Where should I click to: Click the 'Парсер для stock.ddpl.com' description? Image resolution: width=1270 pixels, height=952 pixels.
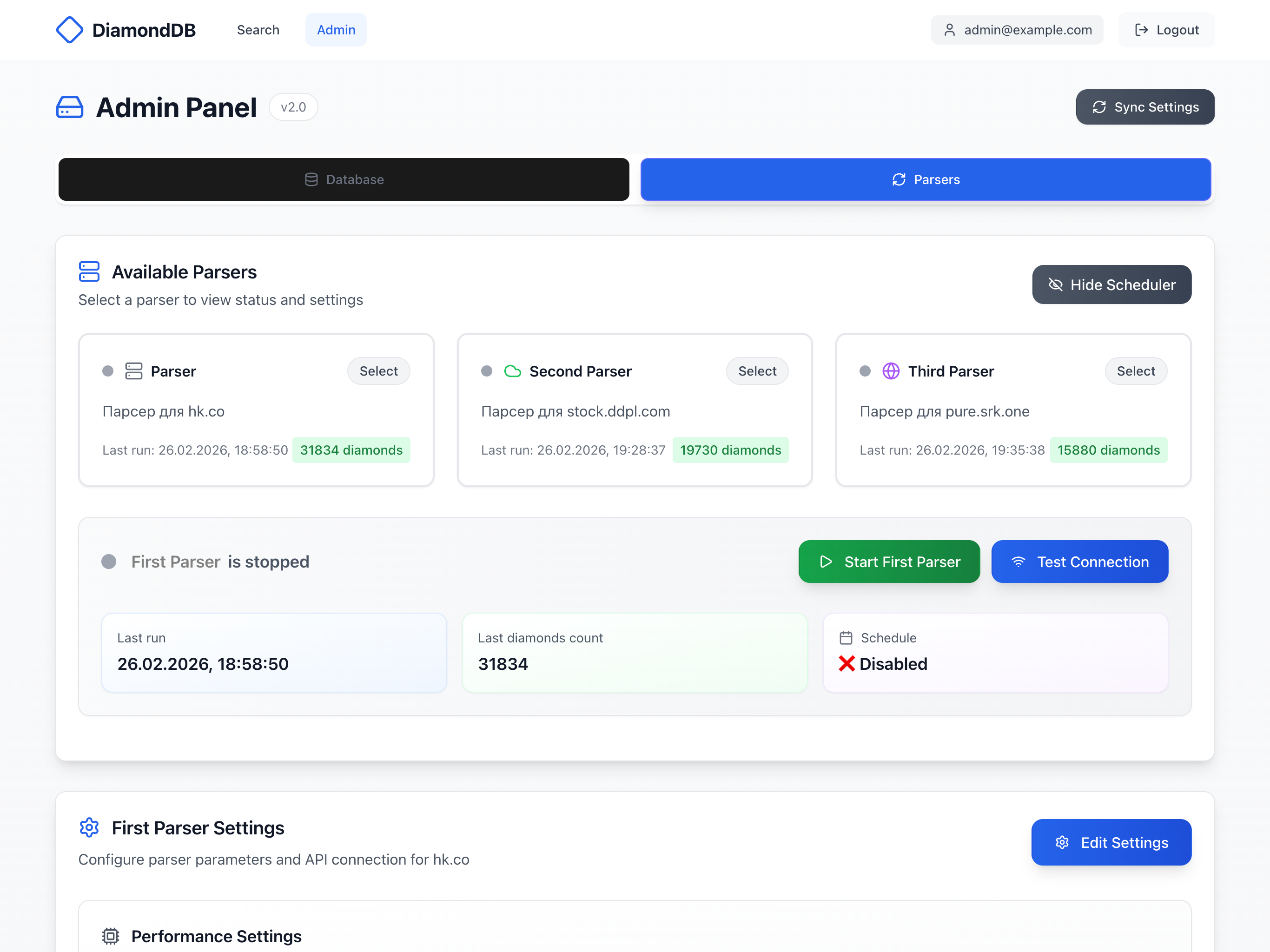pyautogui.click(x=575, y=412)
